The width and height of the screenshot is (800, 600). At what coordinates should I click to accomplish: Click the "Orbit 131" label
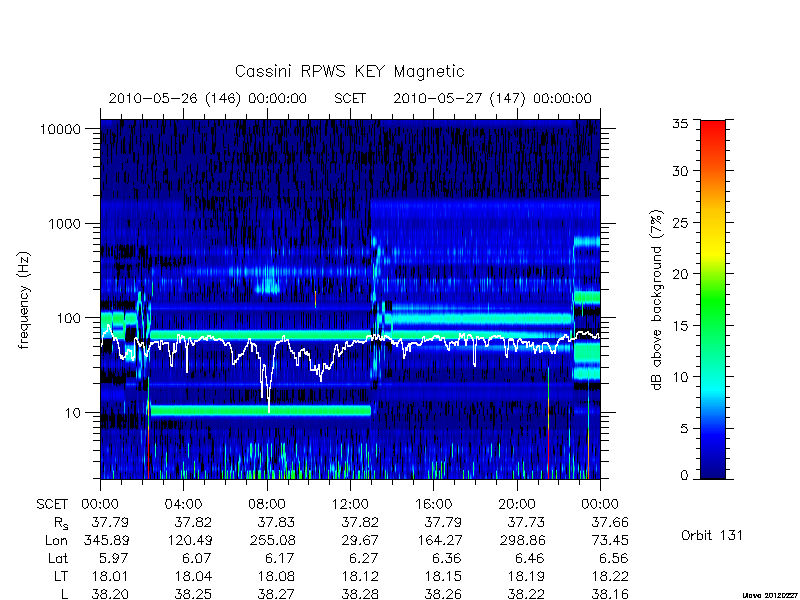(712, 535)
